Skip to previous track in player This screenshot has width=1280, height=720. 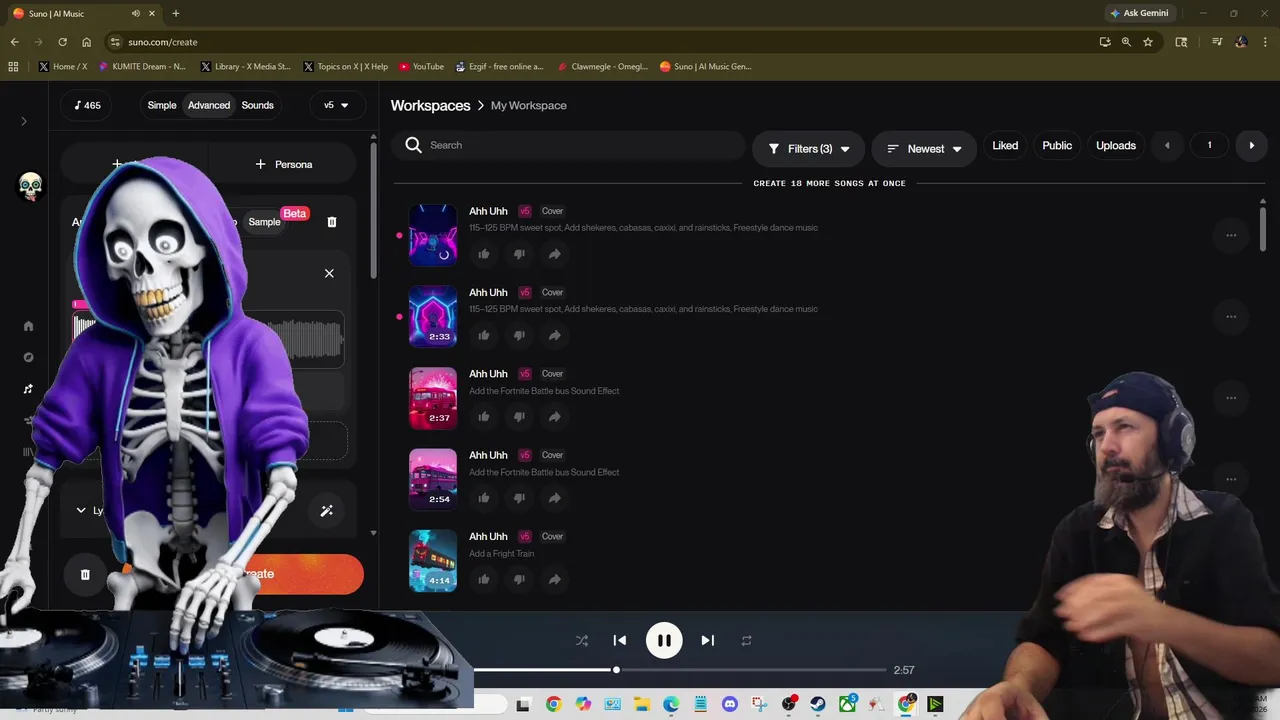click(x=620, y=640)
